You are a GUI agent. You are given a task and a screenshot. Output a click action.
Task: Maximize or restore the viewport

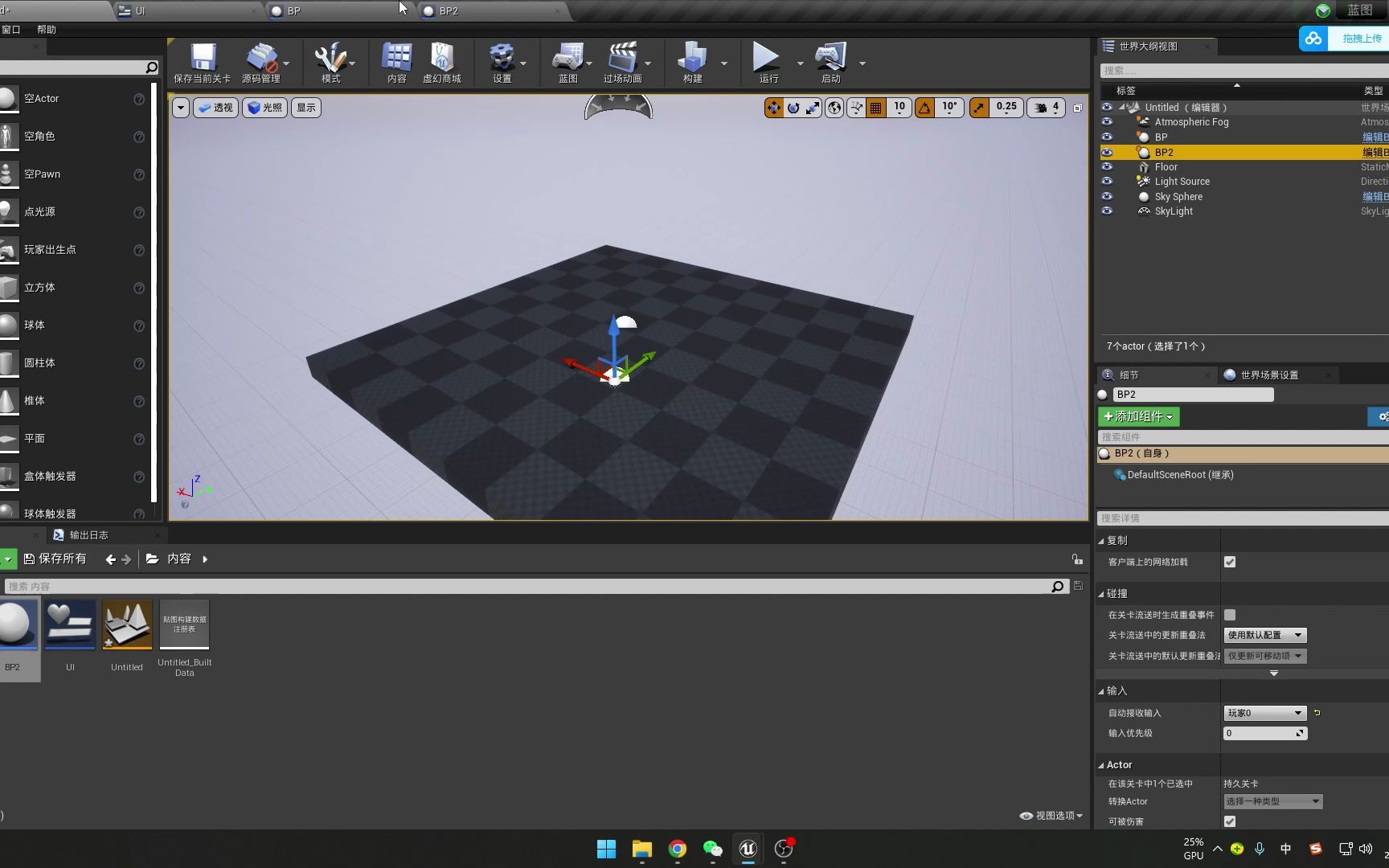point(1078,108)
